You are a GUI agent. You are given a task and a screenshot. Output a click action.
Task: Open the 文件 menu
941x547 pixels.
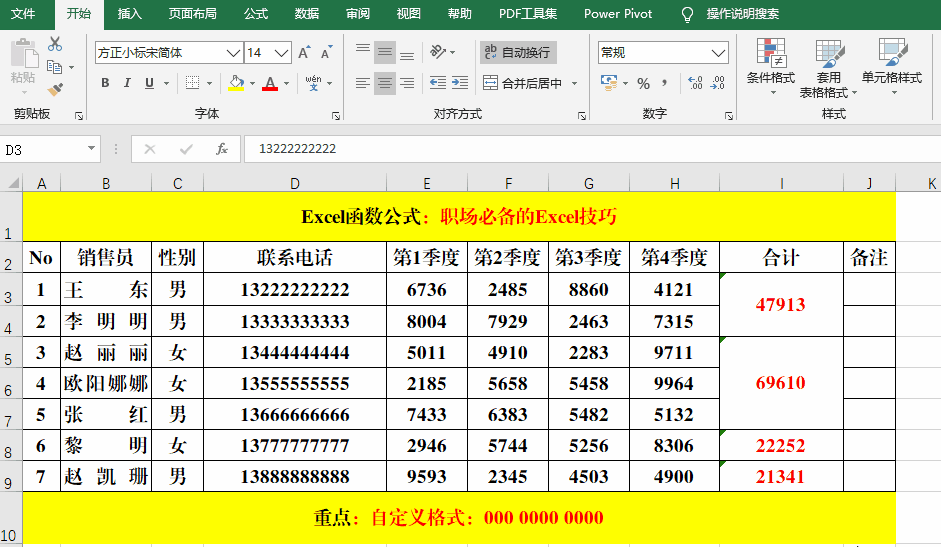pyautogui.click(x=23, y=13)
